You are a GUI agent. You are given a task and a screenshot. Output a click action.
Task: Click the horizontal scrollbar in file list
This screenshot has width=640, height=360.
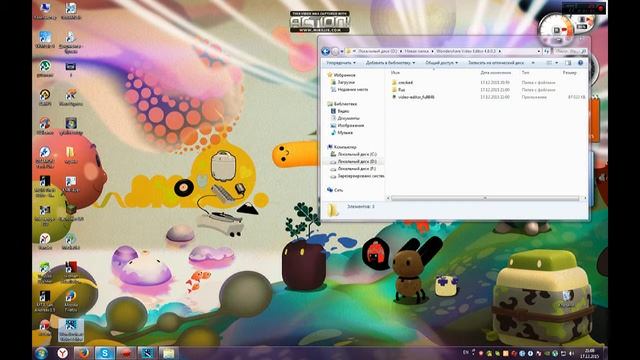[485, 198]
